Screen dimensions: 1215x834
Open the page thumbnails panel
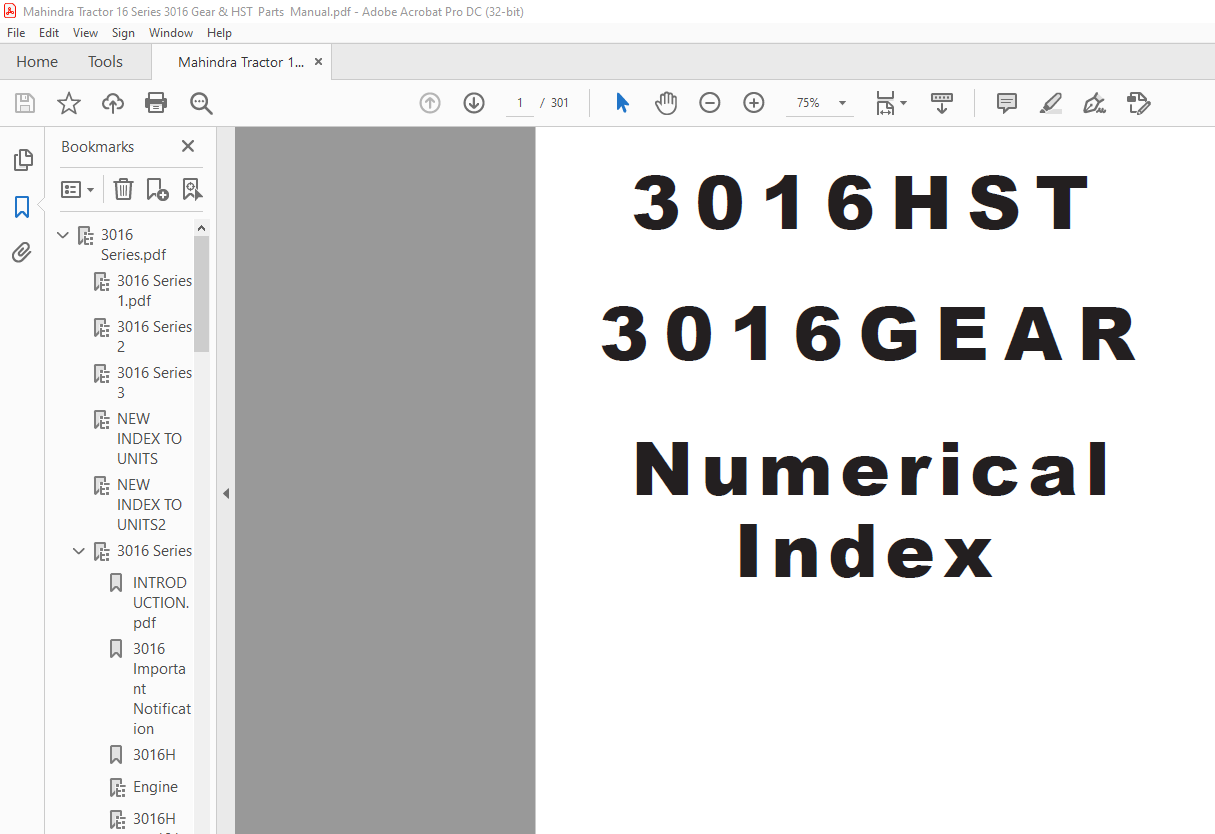[22, 160]
